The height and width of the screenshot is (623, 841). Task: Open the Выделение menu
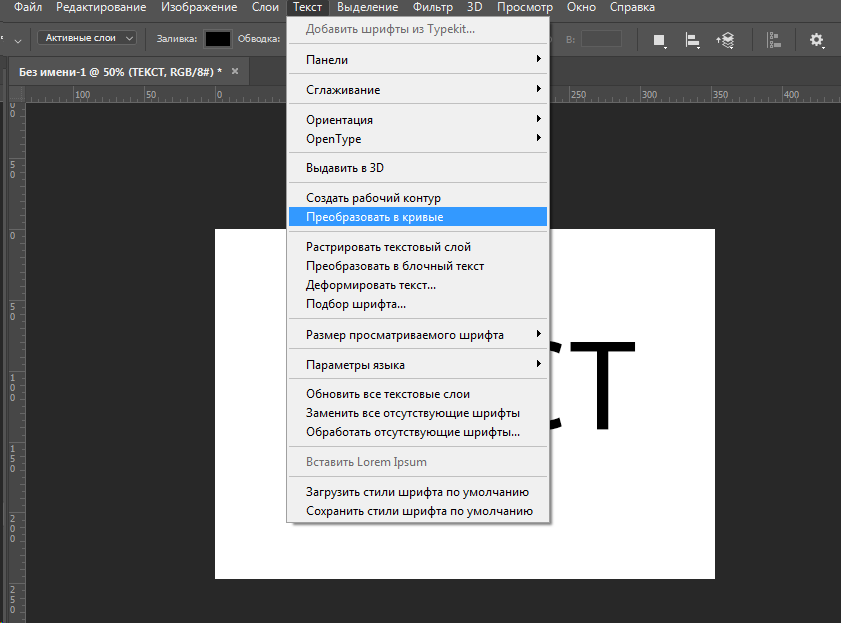[x=367, y=8]
